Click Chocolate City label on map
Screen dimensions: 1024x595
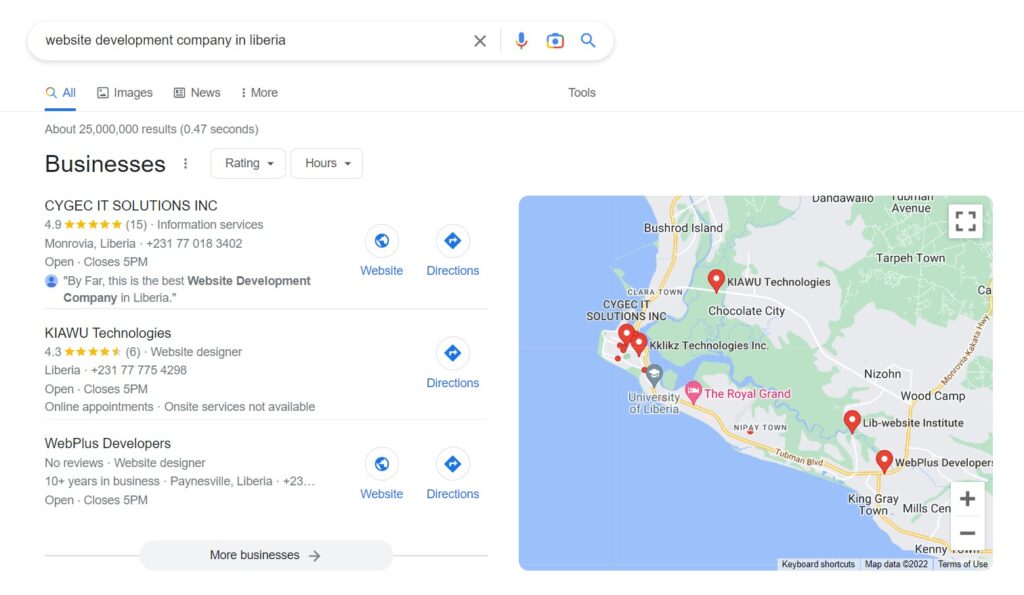(x=746, y=311)
